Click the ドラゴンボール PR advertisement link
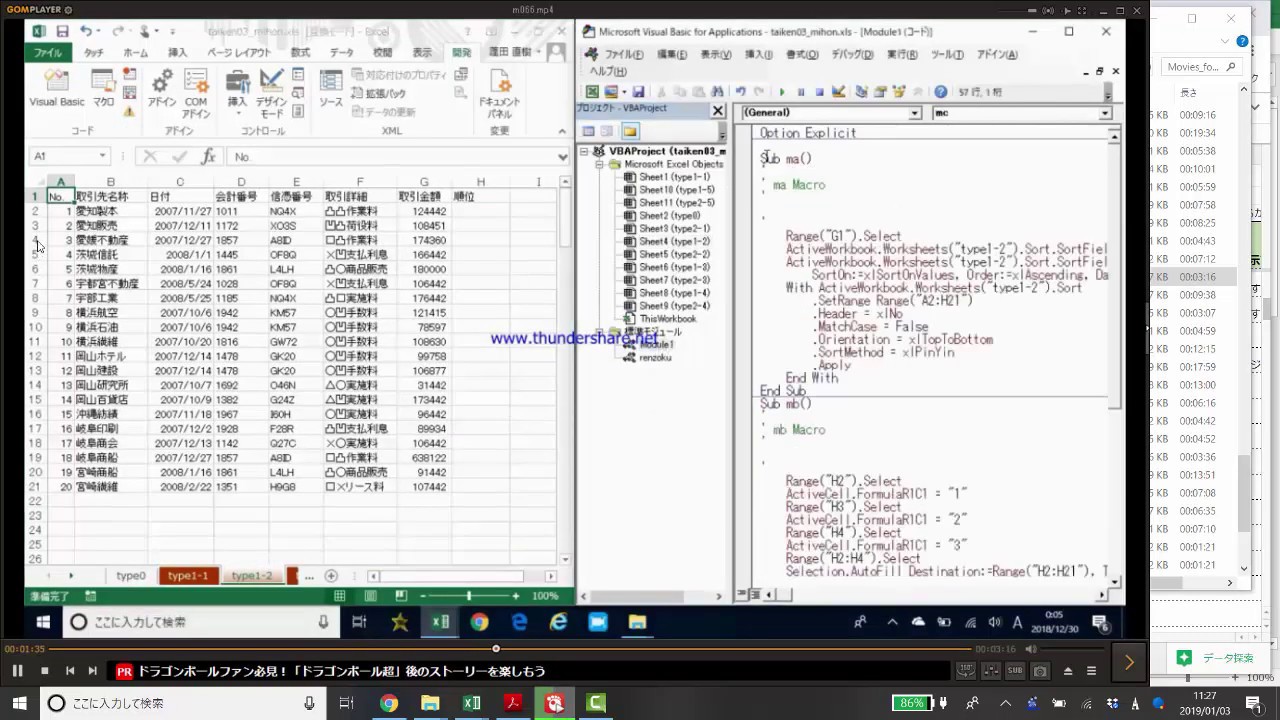 340,671
